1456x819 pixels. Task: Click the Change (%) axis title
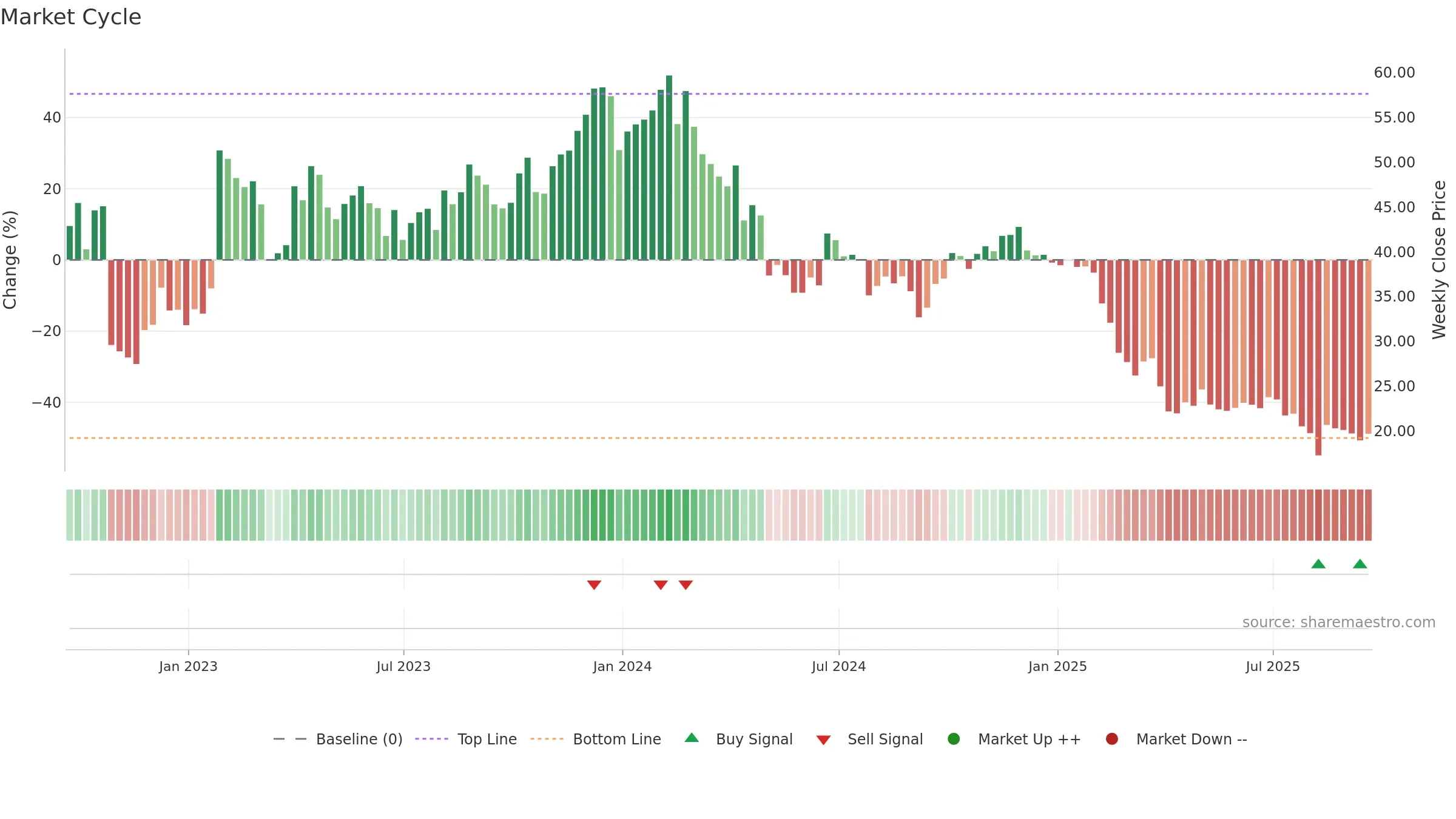click(x=10, y=260)
